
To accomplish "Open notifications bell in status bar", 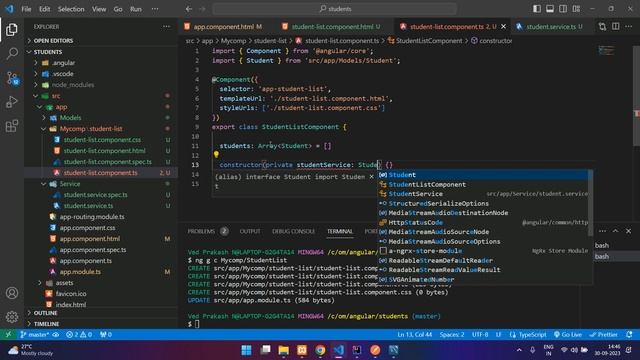I will [x=629, y=335].
